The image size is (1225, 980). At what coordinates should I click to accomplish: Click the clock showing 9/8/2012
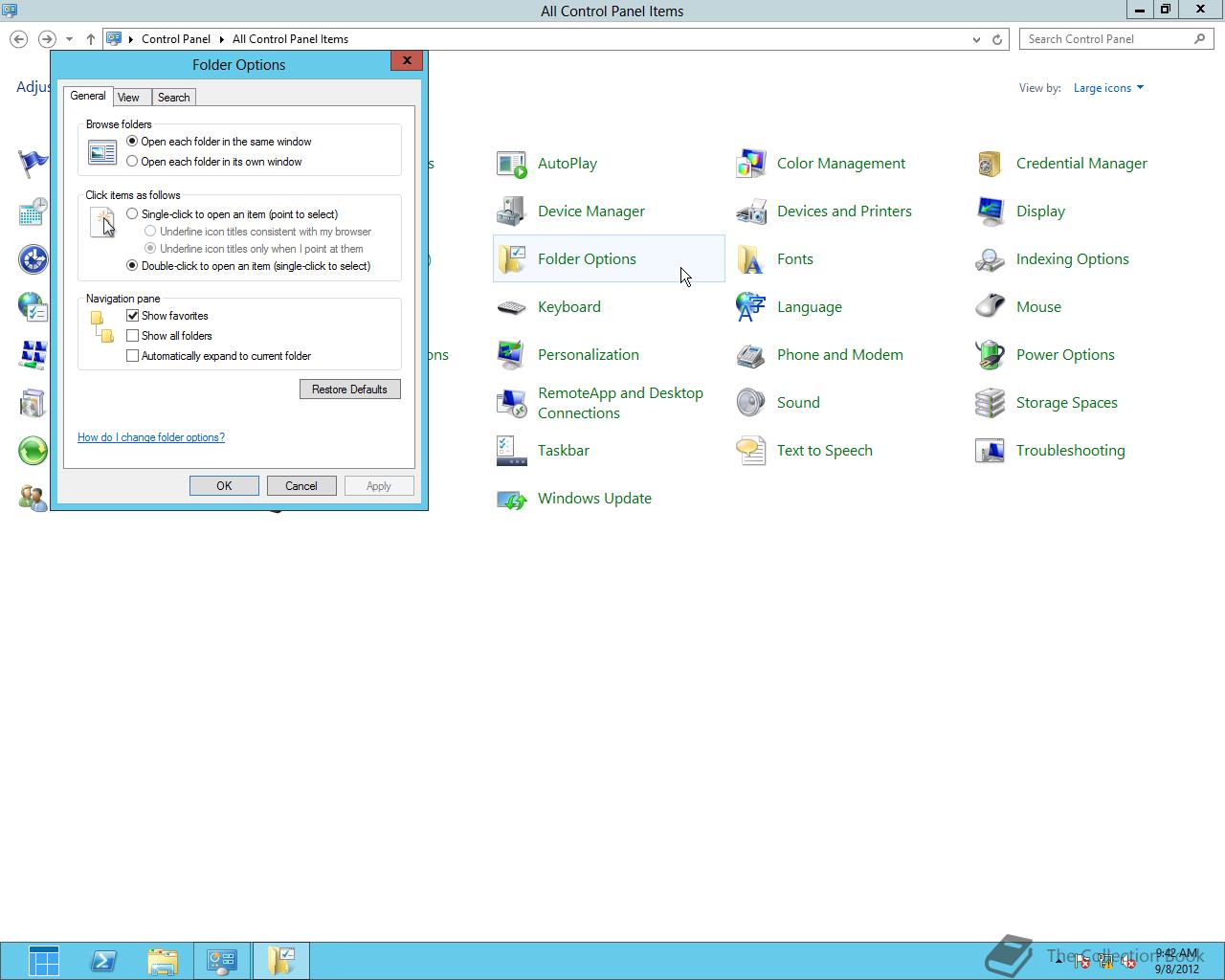pyautogui.click(x=1176, y=961)
